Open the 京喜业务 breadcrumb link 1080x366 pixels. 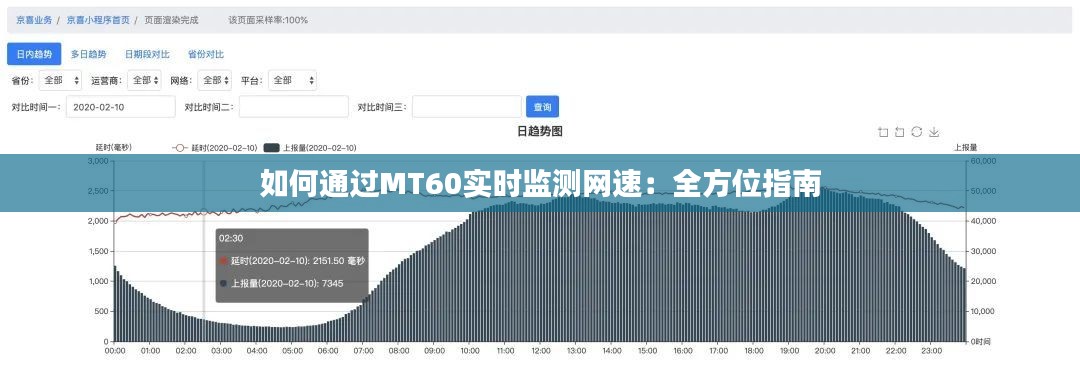tap(34, 20)
